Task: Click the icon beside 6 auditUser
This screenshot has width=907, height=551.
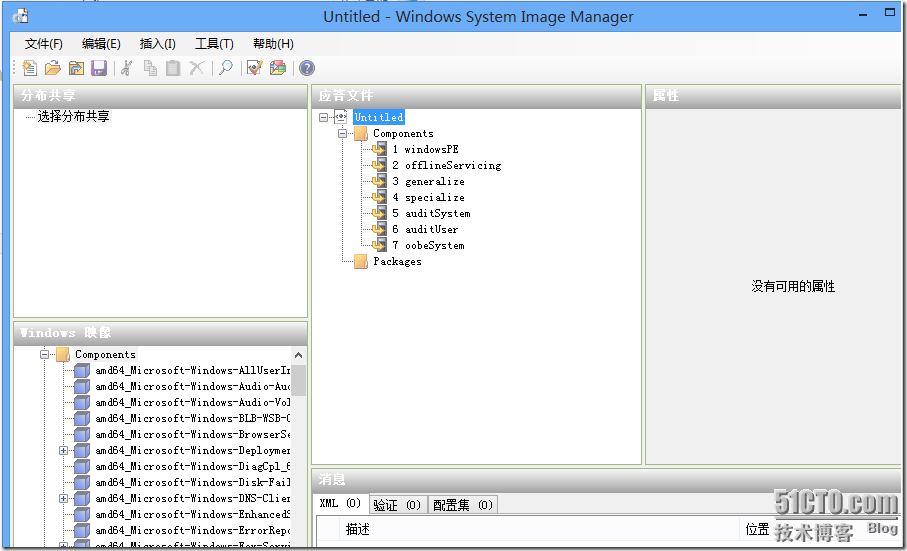Action: tap(379, 229)
